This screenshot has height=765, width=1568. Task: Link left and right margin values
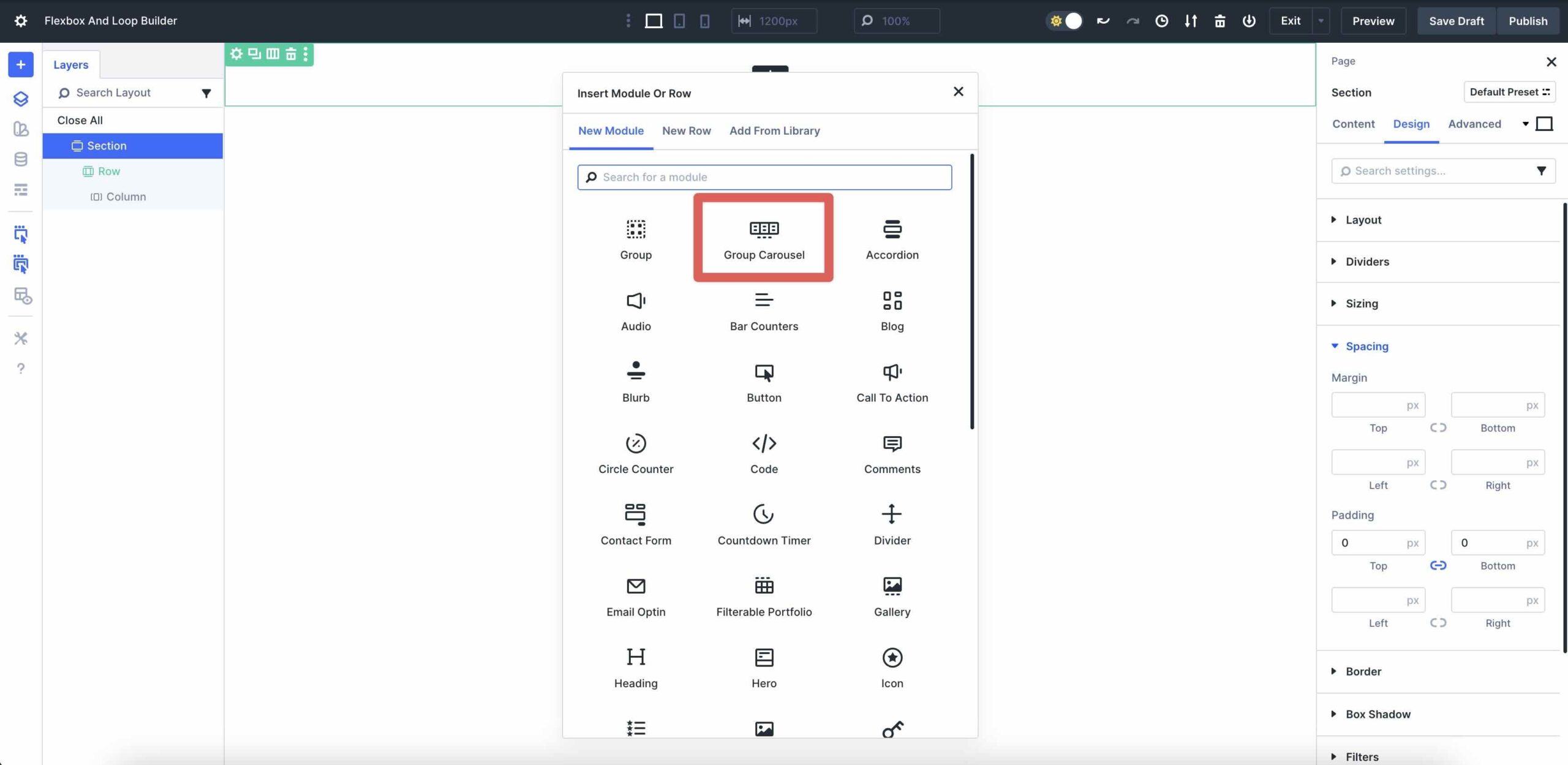coord(1439,484)
